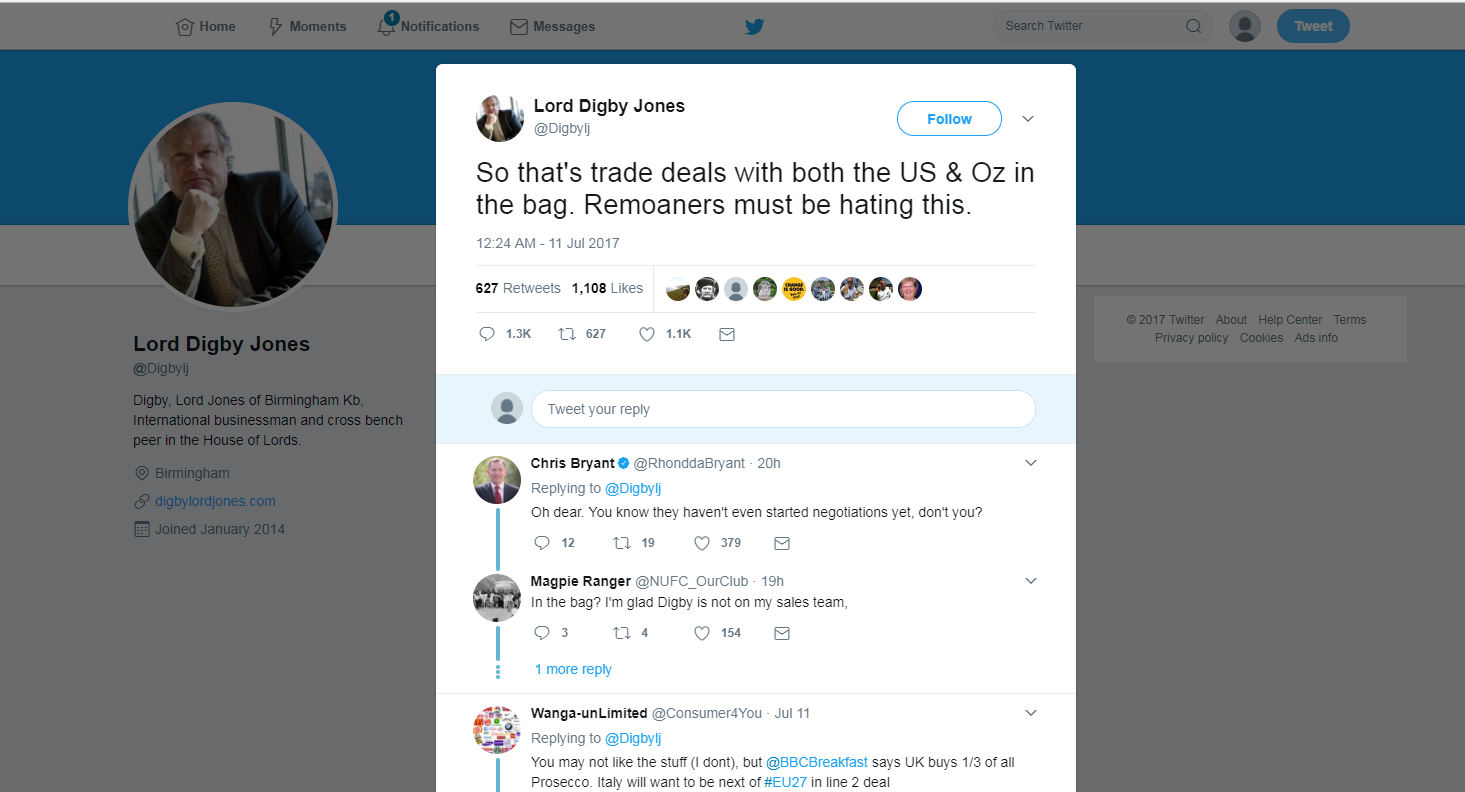Image resolution: width=1465 pixels, height=792 pixels.
Task: Reply to Magpie Ranger's tweet
Action: 542,633
